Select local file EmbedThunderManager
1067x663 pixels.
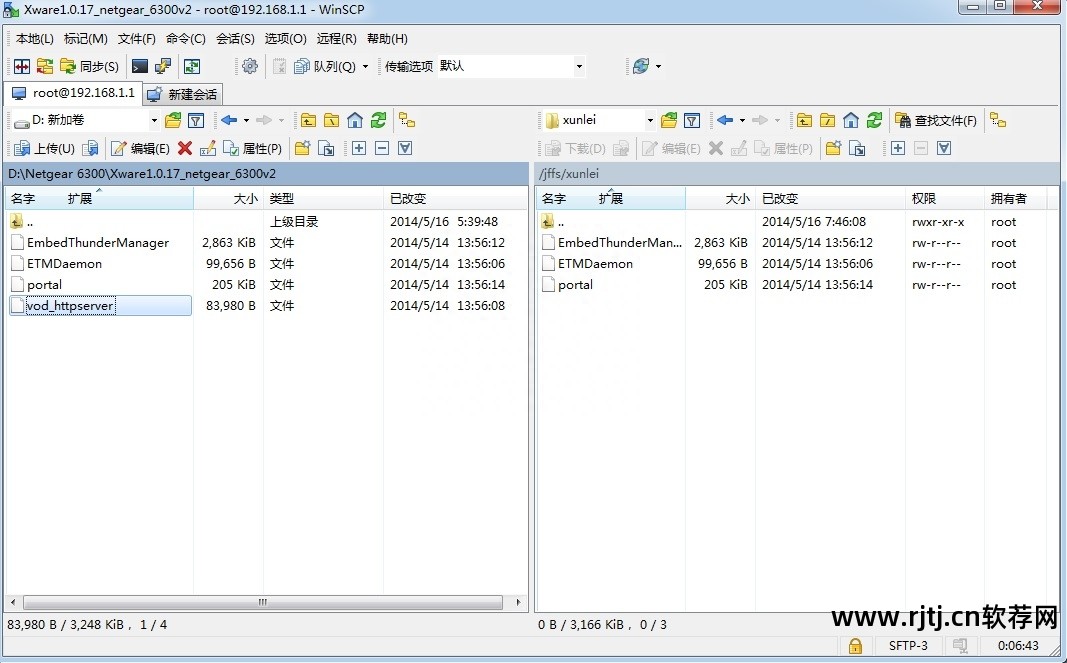(97, 242)
